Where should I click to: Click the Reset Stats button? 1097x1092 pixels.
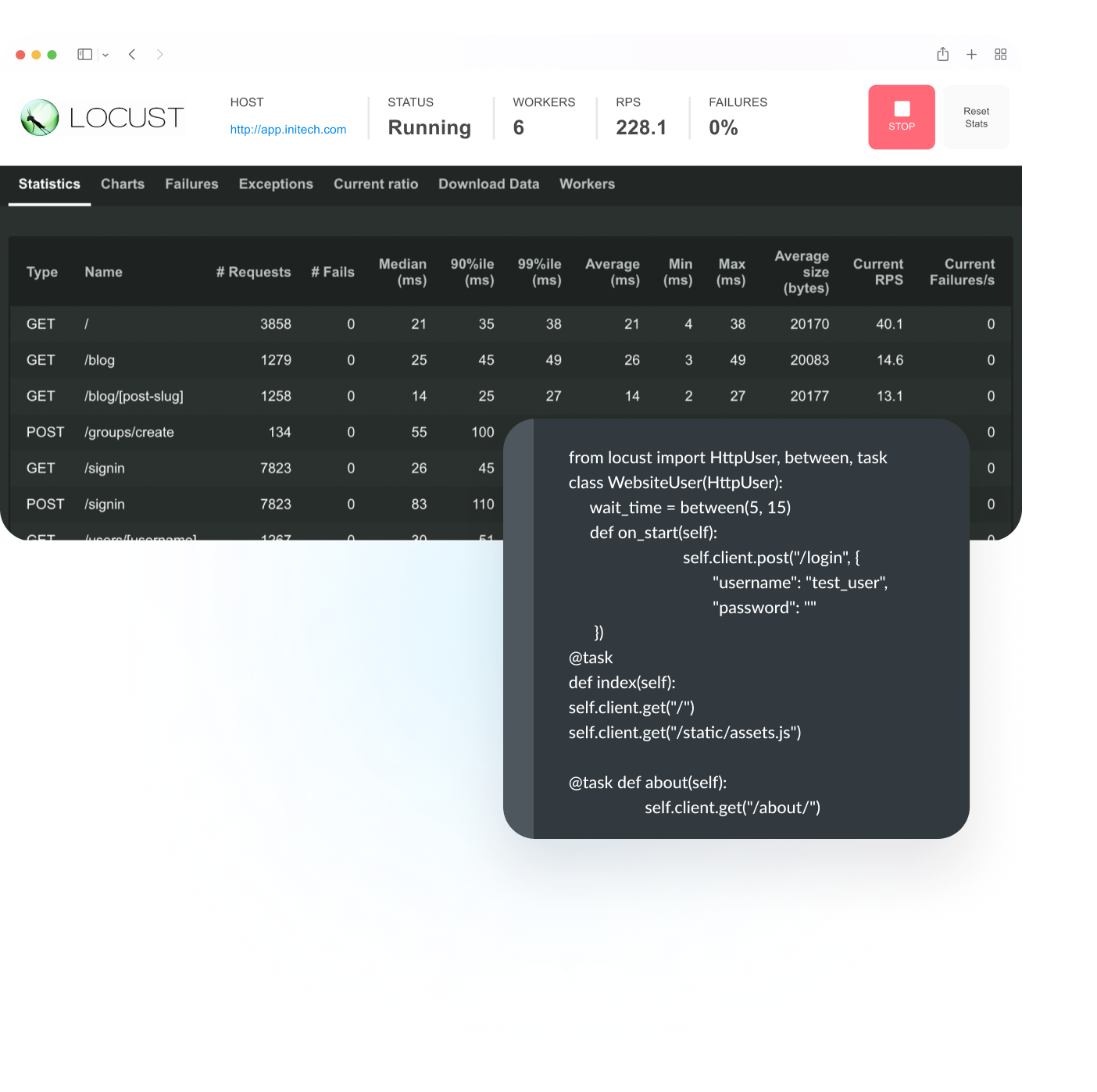tap(976, 118)
